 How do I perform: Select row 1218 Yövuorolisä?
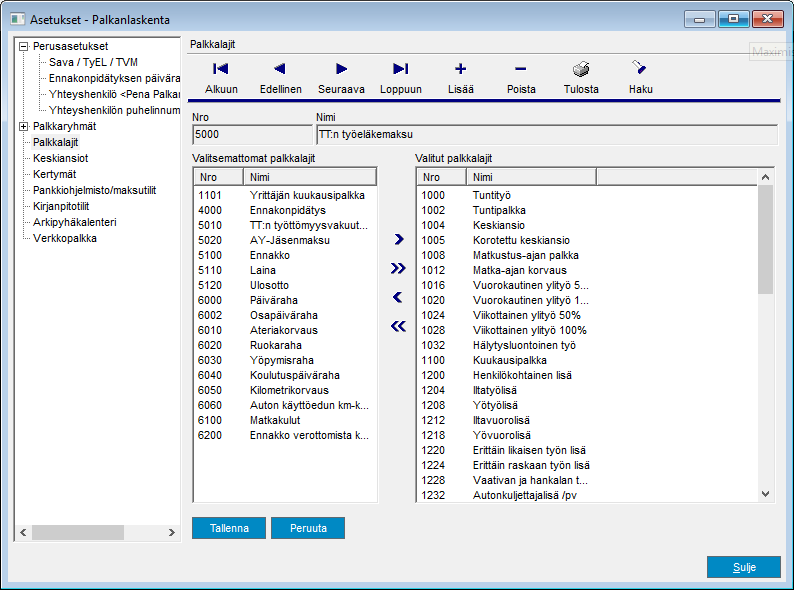click(587, 436)
